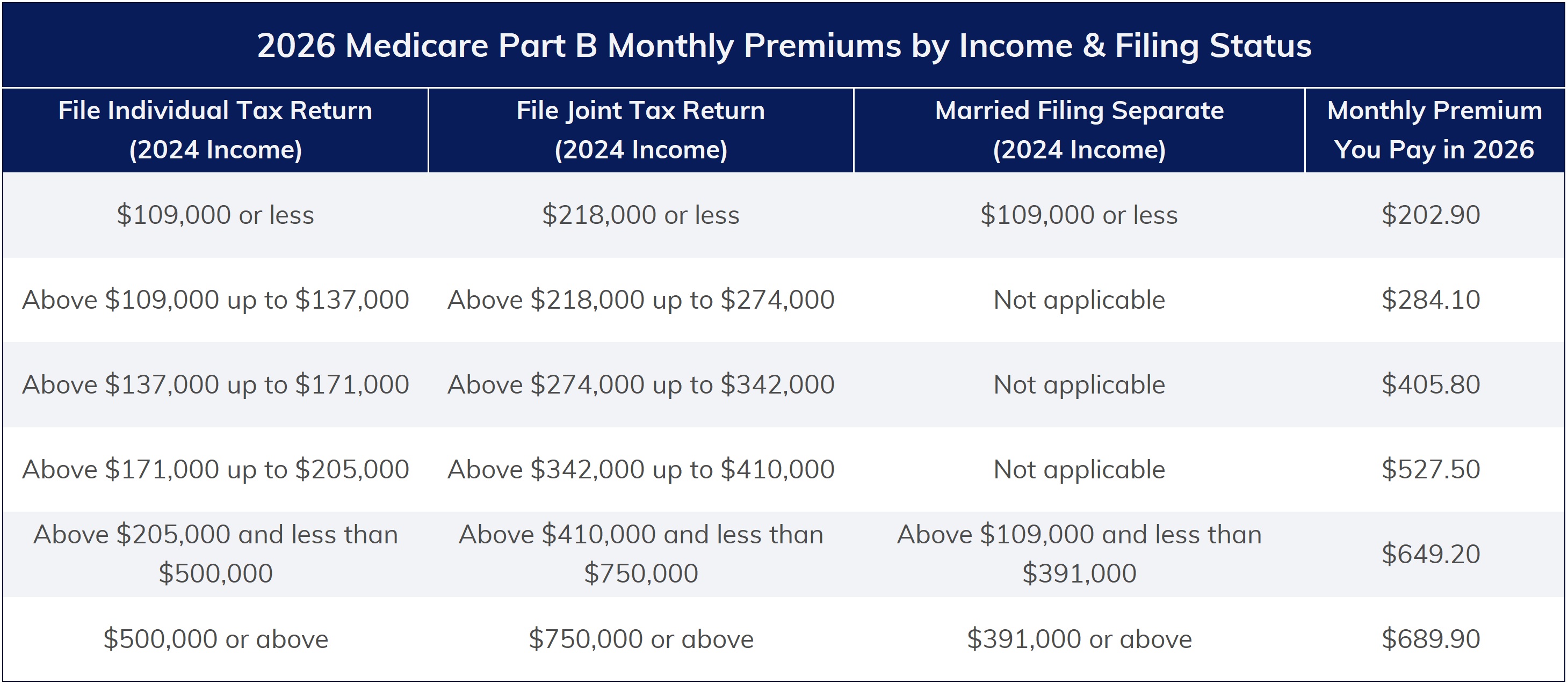This screenshot has height=684, width=1568.
Task: Click the $284.10 premium amount
Action: click(1430, 300)
